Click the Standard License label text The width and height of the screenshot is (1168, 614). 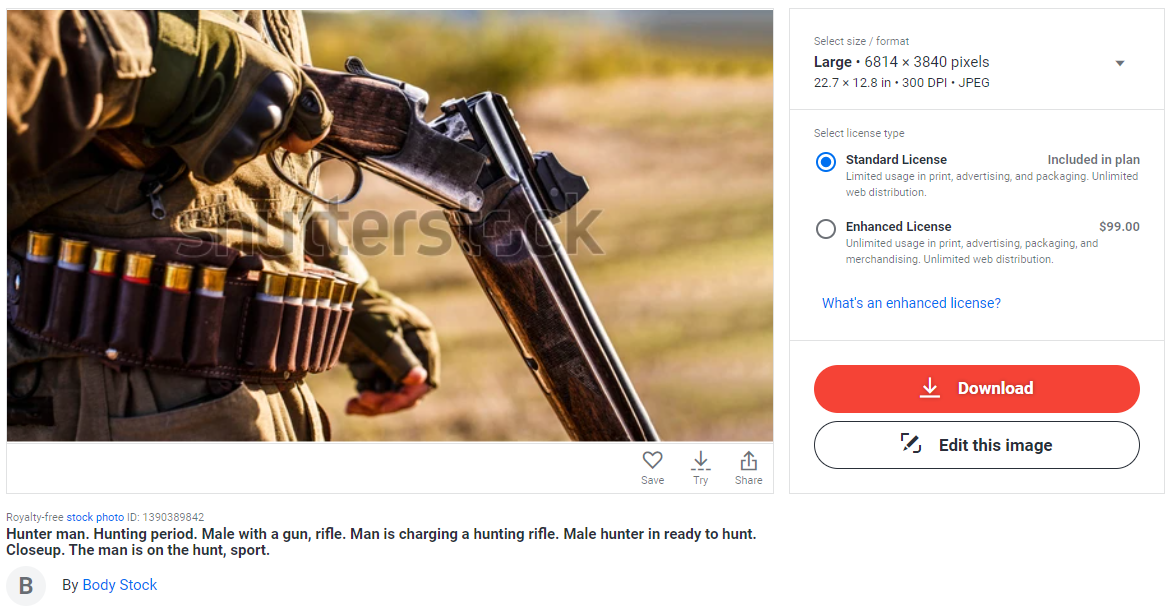tap(896, 159)
